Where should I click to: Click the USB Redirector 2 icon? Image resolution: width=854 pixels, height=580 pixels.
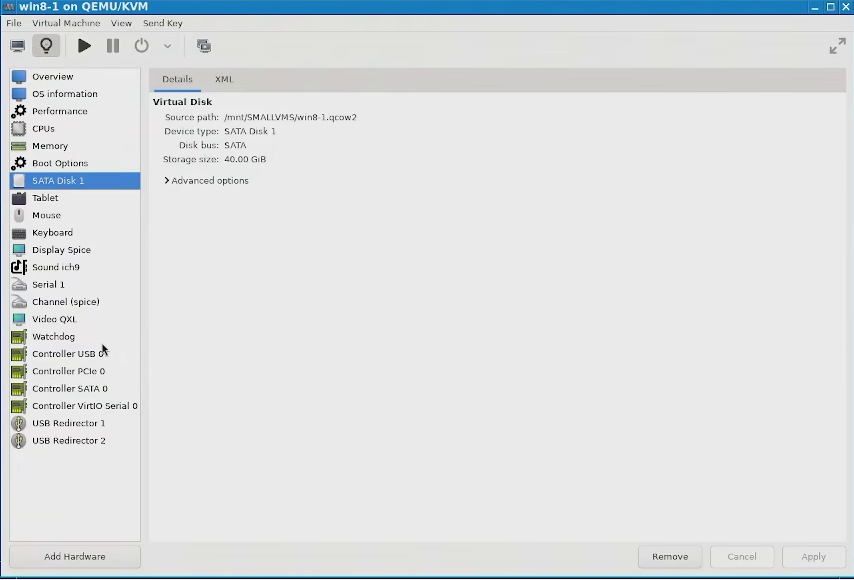pos(19,441)
